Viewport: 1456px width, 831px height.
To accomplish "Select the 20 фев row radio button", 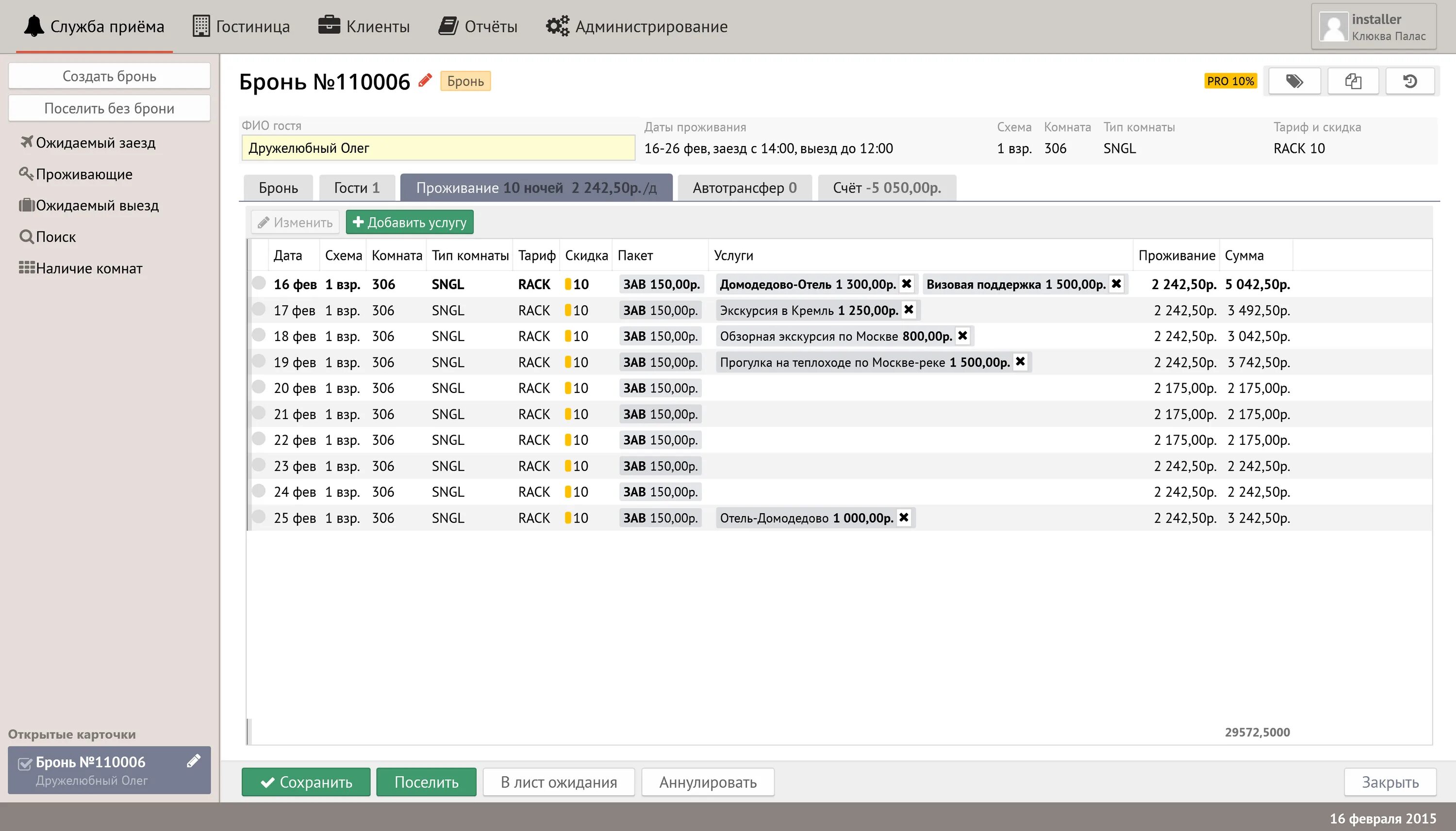I will [259, 387].
